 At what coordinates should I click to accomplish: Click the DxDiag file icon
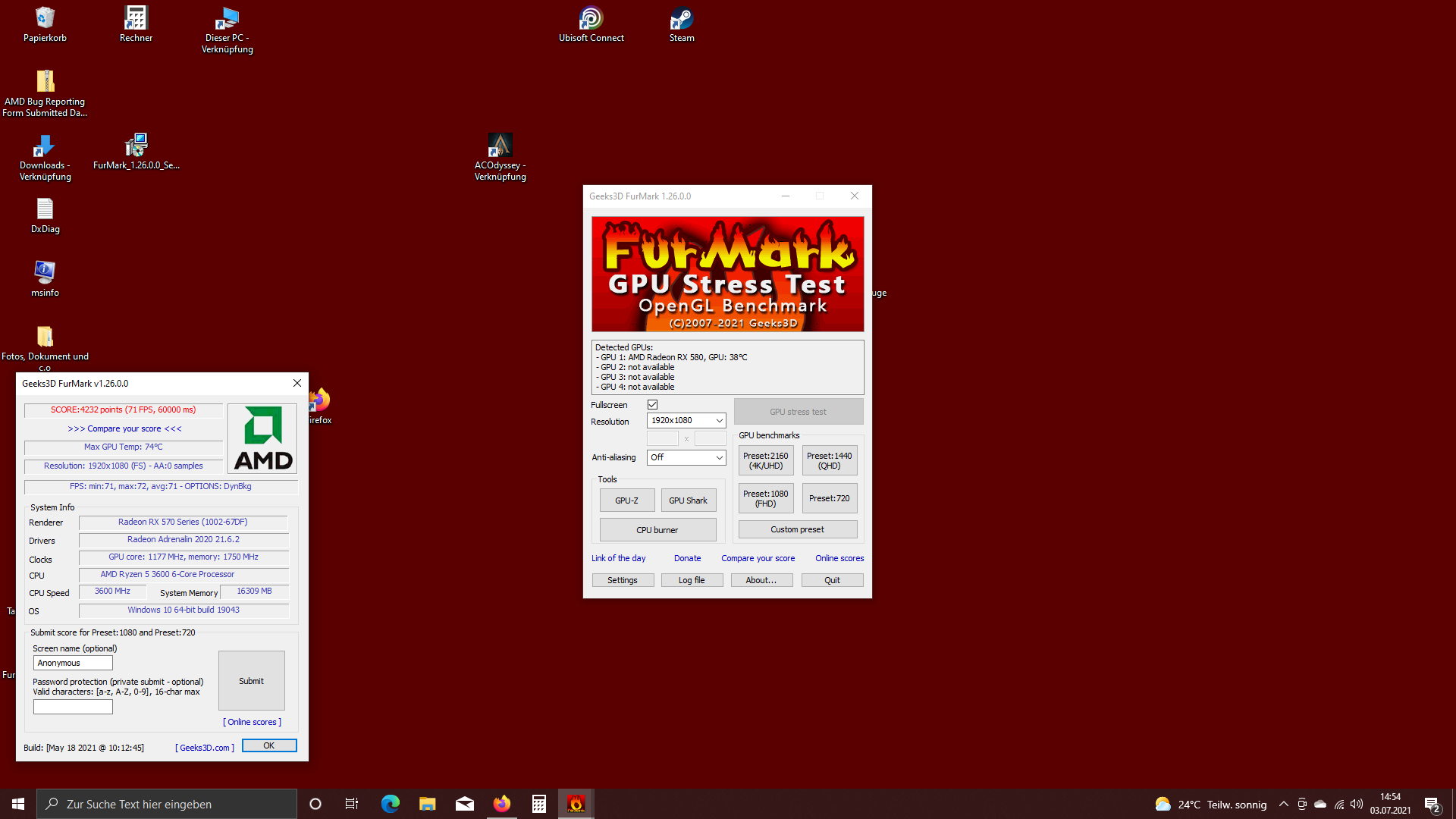(x=45, y=209)
